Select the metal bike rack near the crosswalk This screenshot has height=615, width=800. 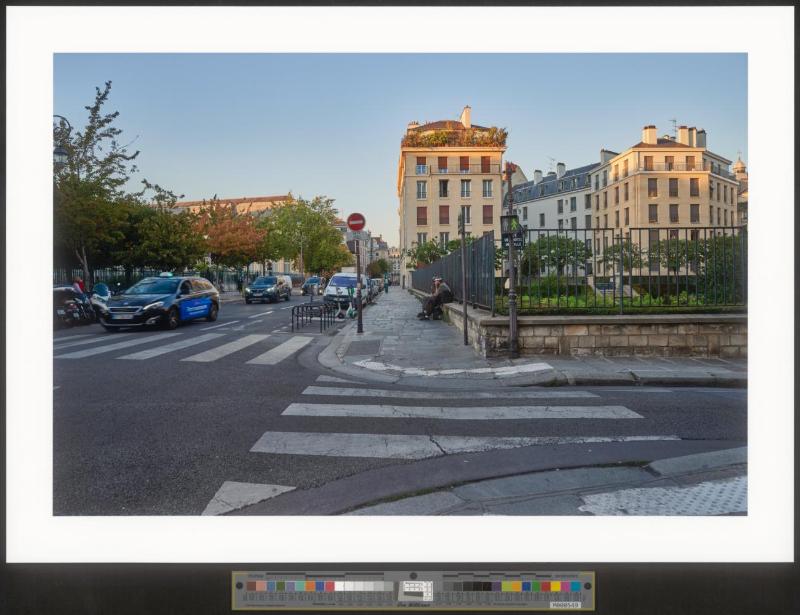point(312,316)
